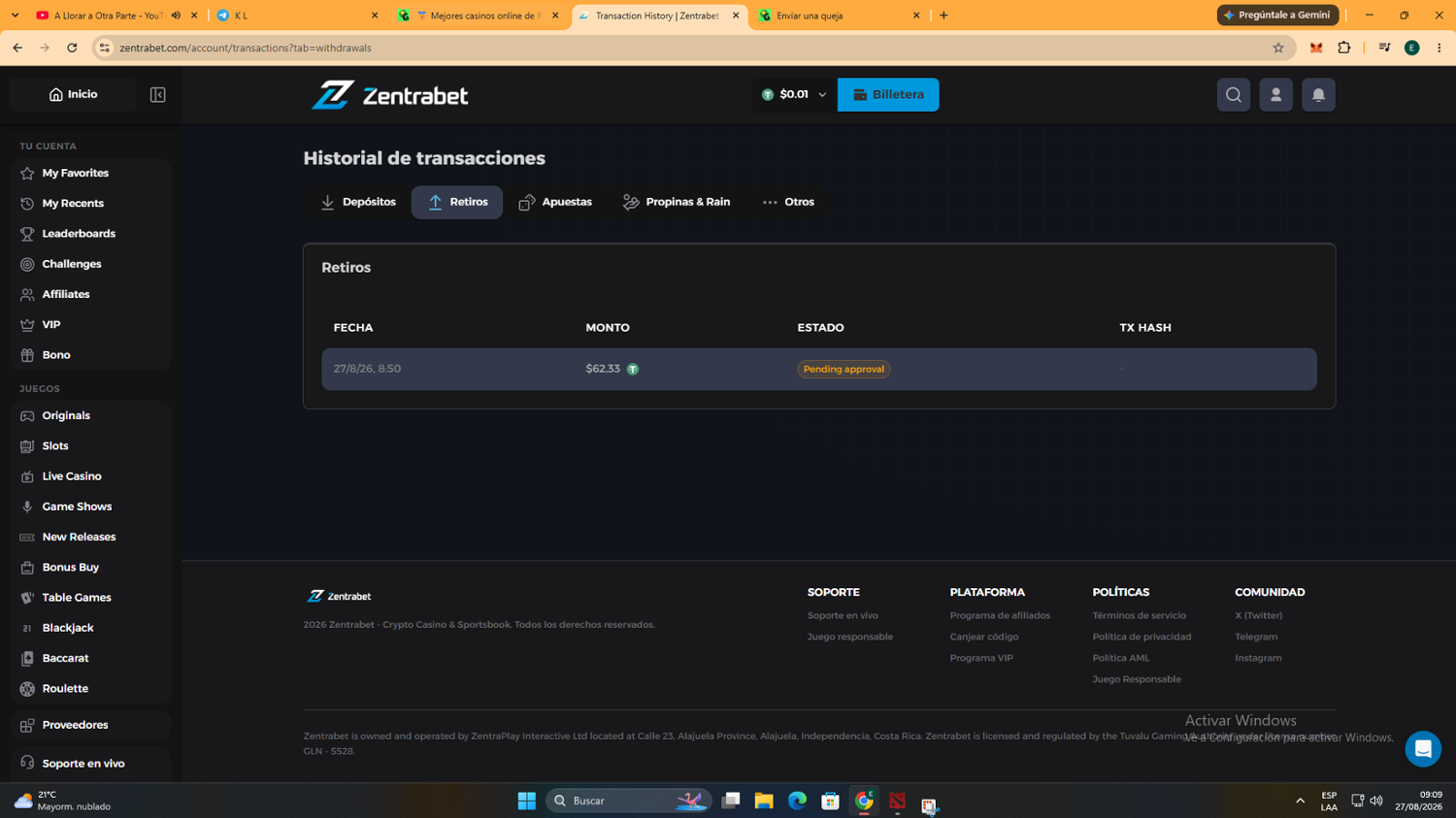This screenshot has height=818, width=1456.
Task: Reload the page
Action: [72, 48]
